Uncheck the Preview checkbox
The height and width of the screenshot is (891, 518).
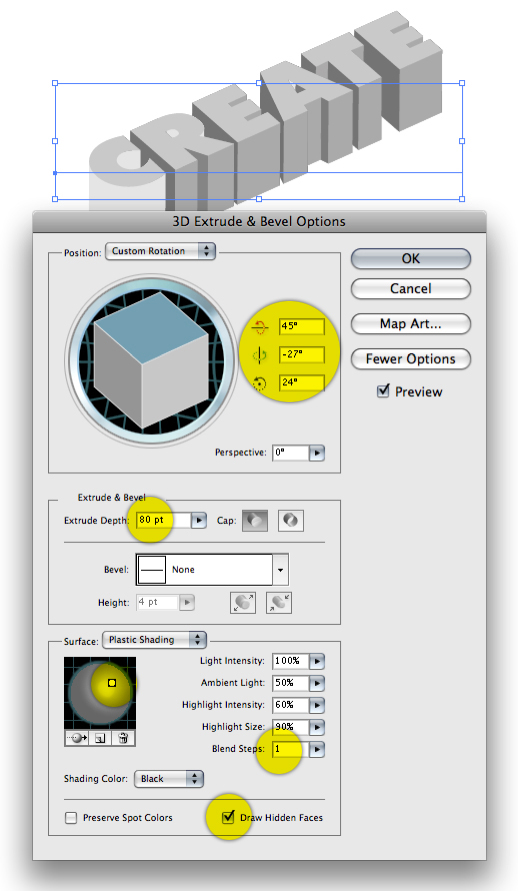[383, 391]
